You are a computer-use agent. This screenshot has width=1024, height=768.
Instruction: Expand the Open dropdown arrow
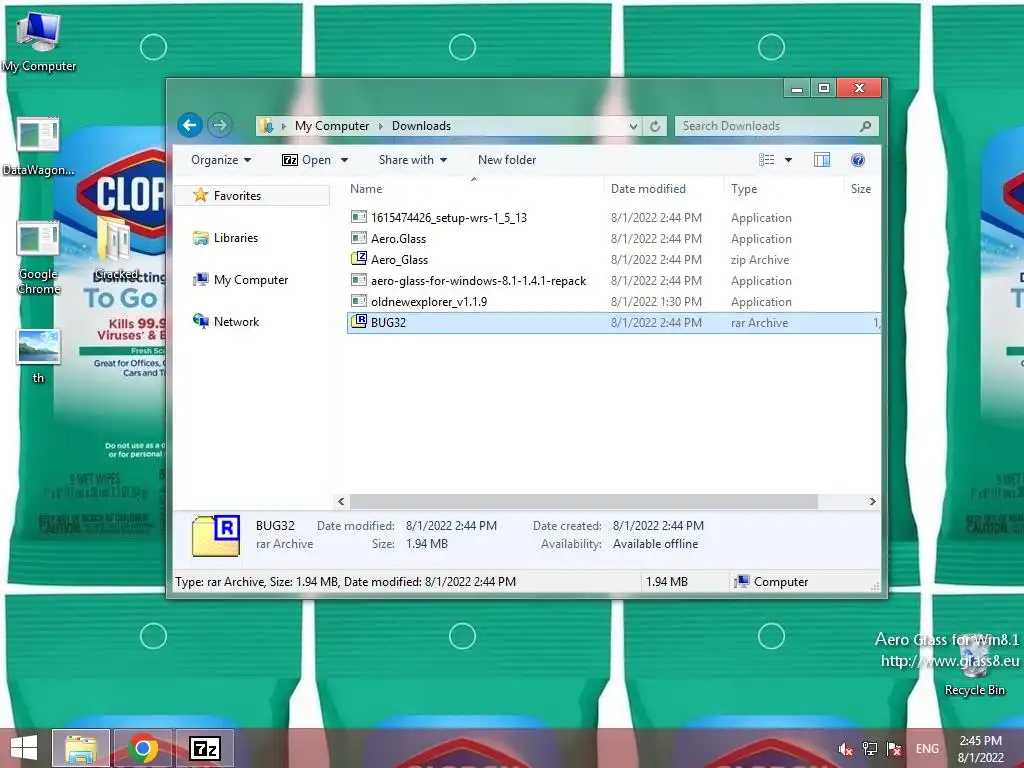tap(344, 160)
